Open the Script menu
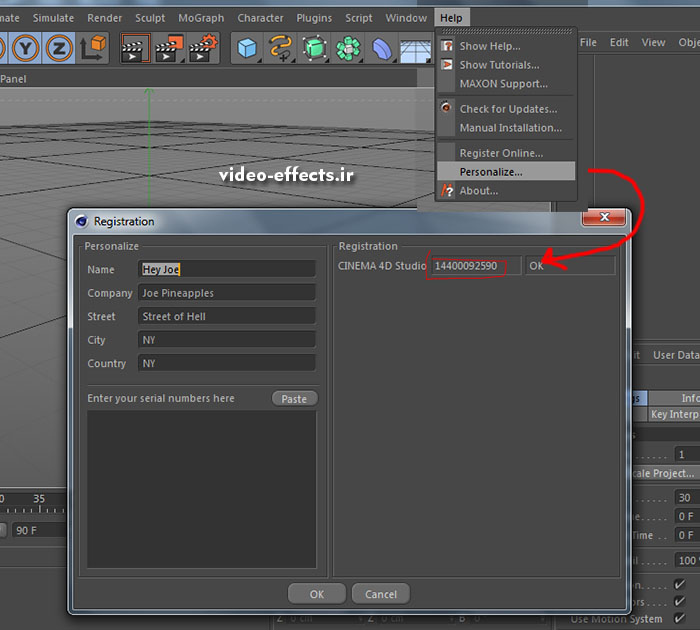This screenshot has height=630, width=700. 358,18
